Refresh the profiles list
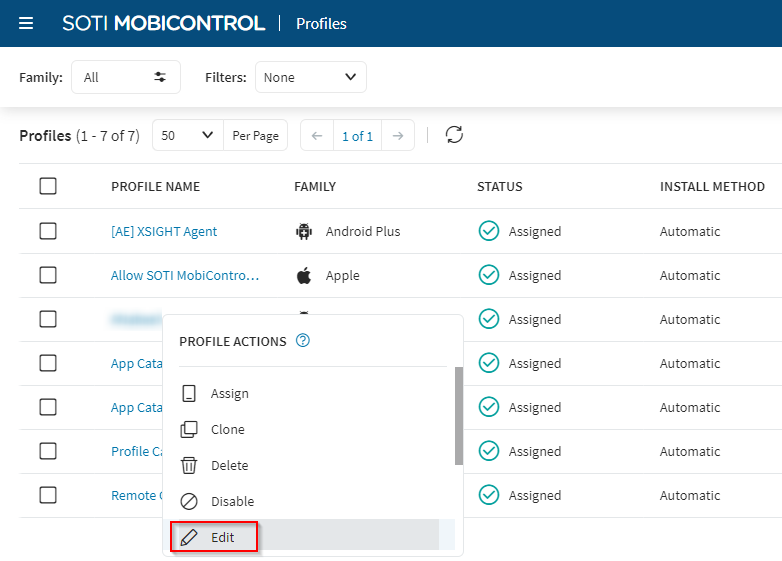Viewport: 782px width, 561px height. [x=454, y=135]
